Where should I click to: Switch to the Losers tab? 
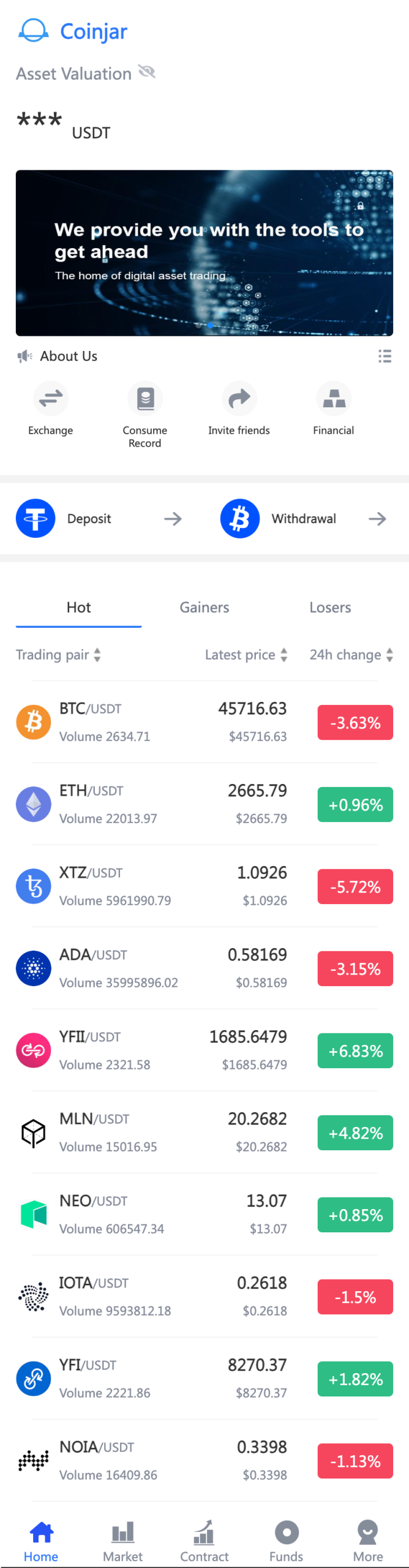[330, 608]
